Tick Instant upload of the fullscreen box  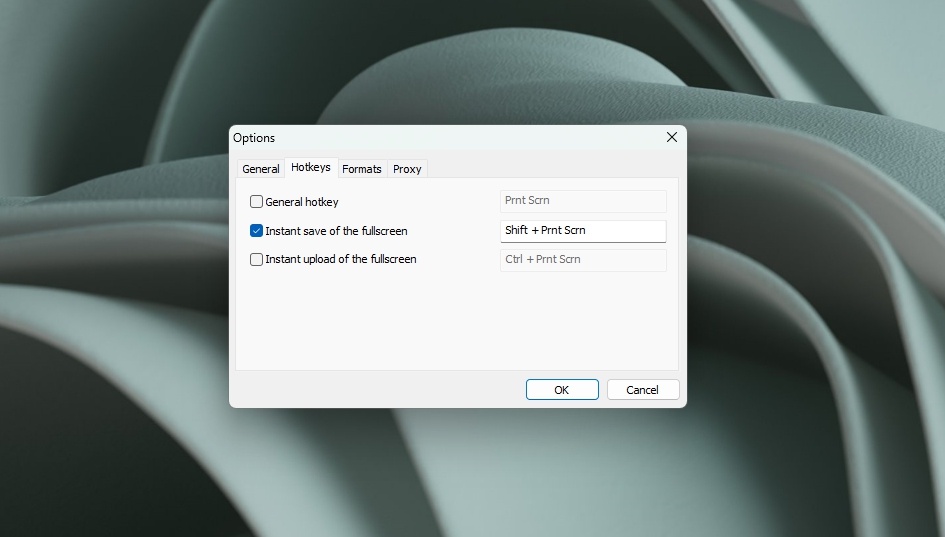pos(256,259)
